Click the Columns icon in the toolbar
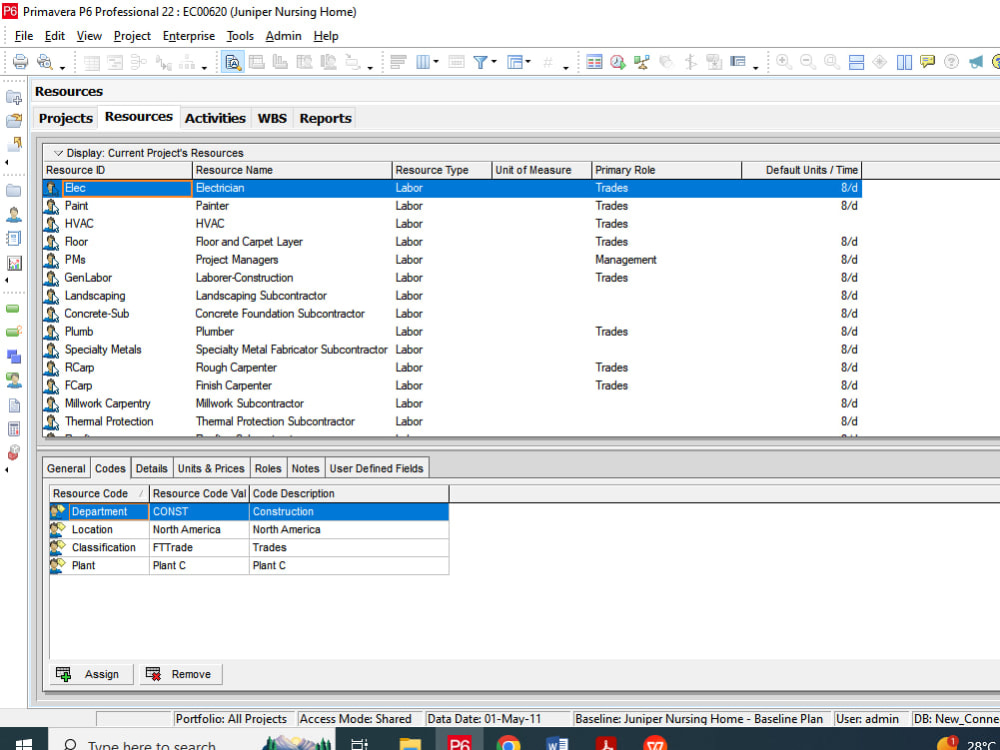The height and width of the screenshot is (750, 1000). click(x=423, y=62)
